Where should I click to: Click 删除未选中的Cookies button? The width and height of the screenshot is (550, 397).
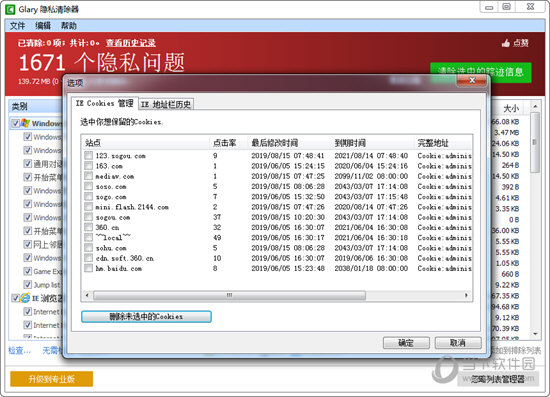(x=146, y=317)
